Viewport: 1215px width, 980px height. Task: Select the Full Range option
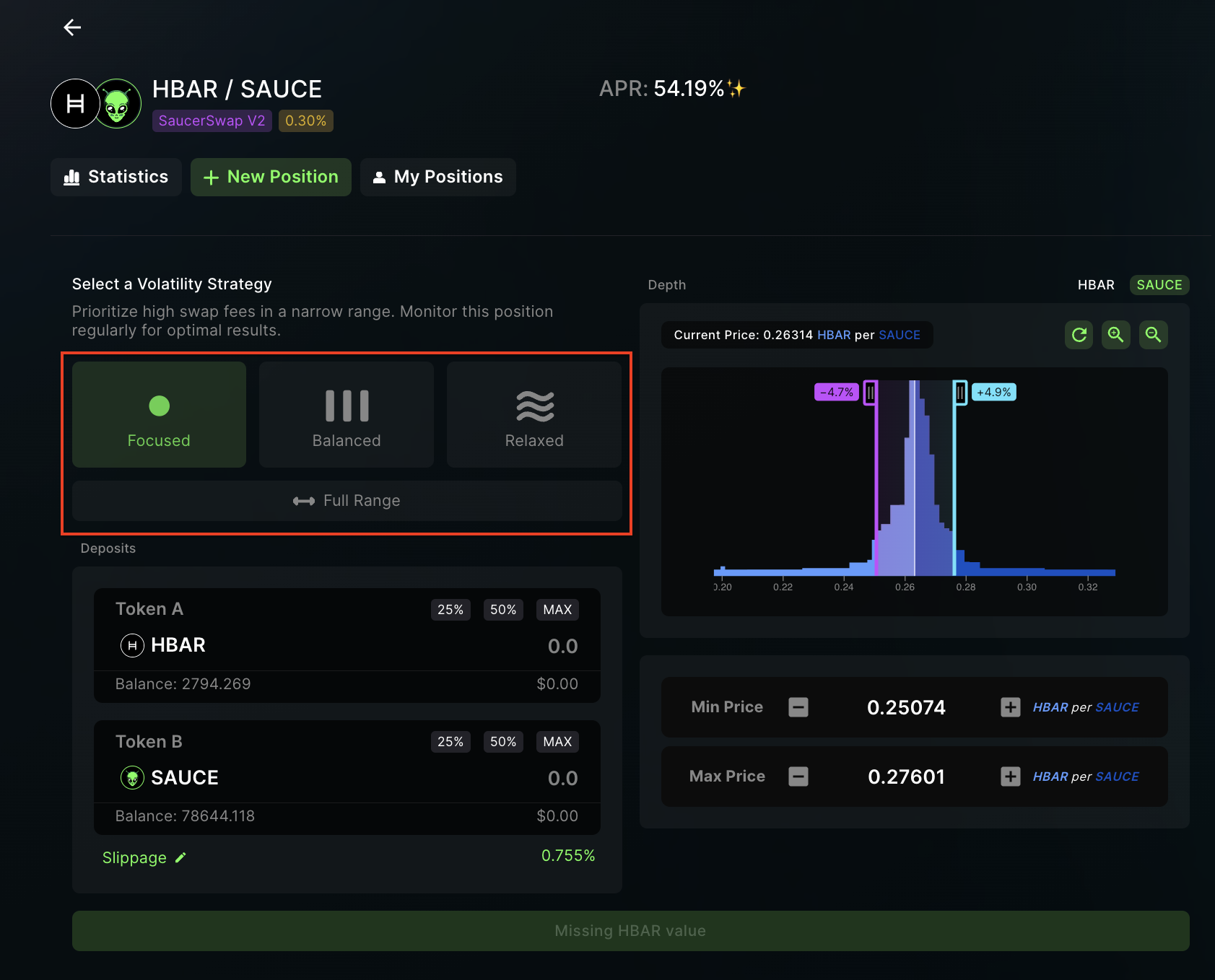click(x=347, y=501)
